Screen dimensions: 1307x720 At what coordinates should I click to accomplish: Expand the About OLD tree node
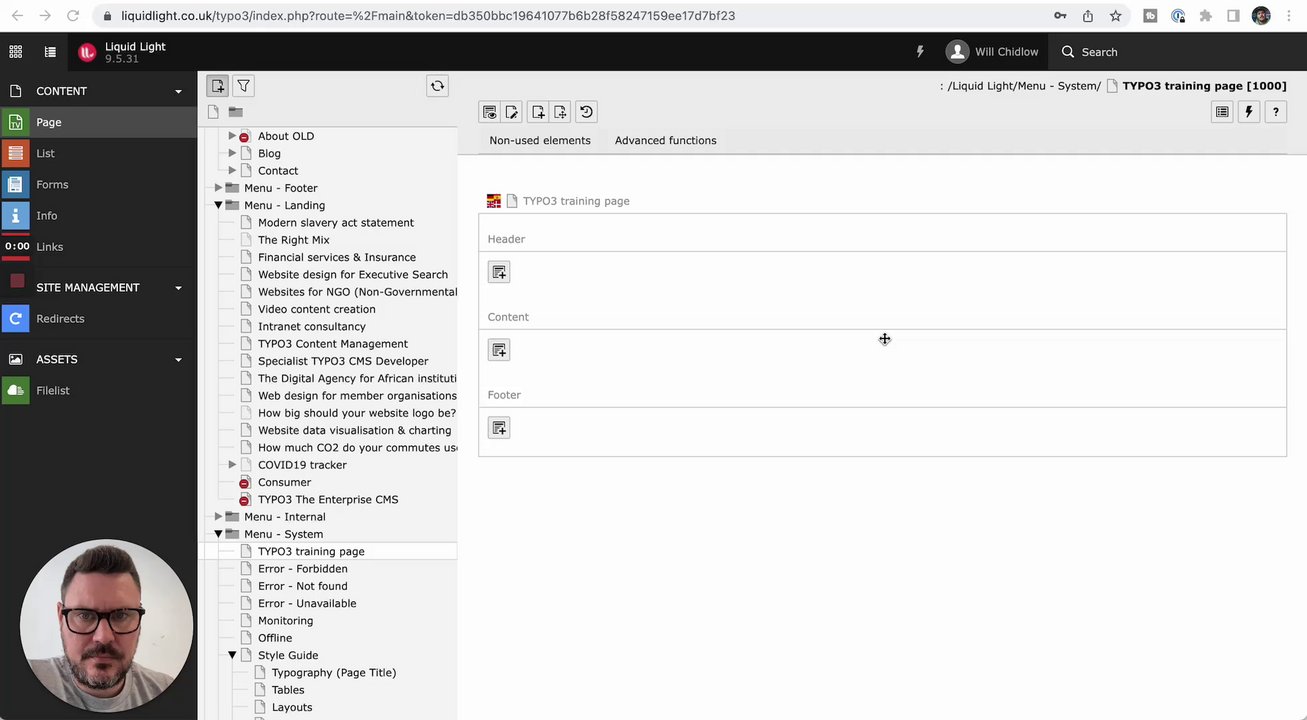232,136
